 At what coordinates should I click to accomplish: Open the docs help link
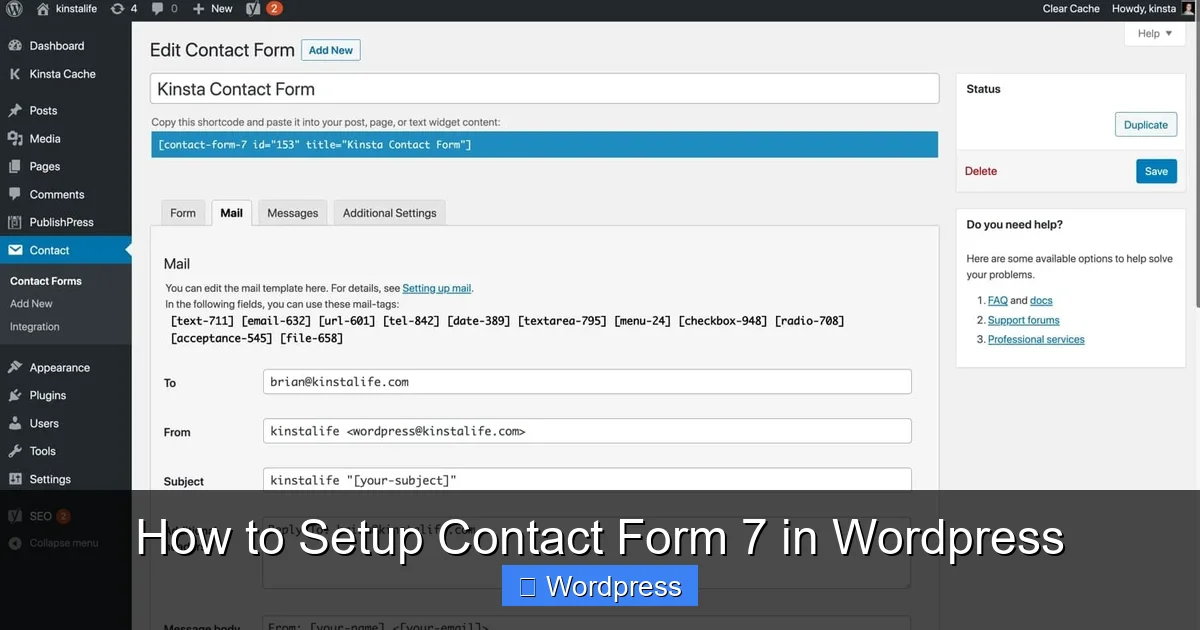(x=1041, y=301)
